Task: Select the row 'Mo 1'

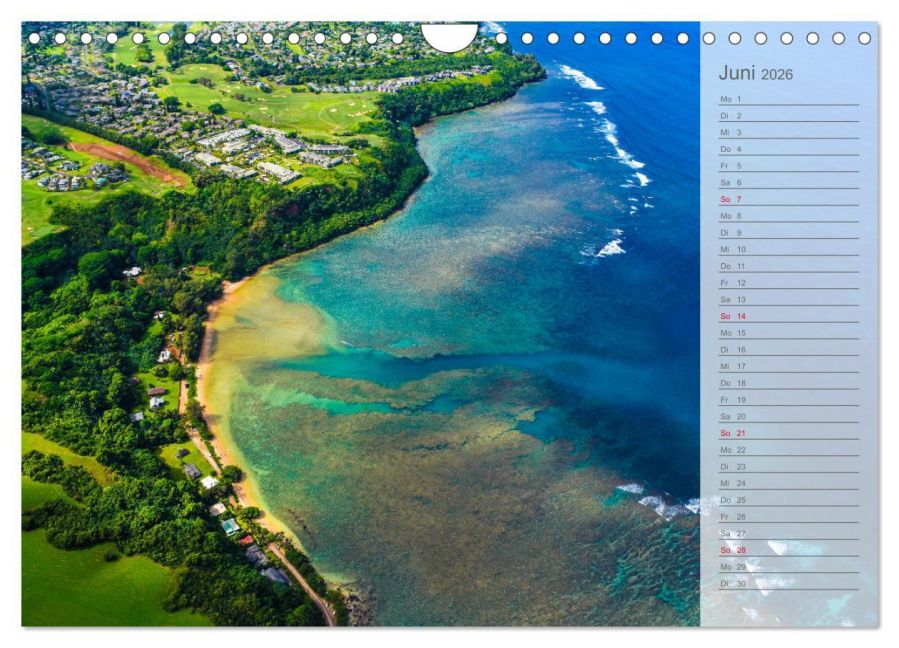Action: [x=789, y=99]
